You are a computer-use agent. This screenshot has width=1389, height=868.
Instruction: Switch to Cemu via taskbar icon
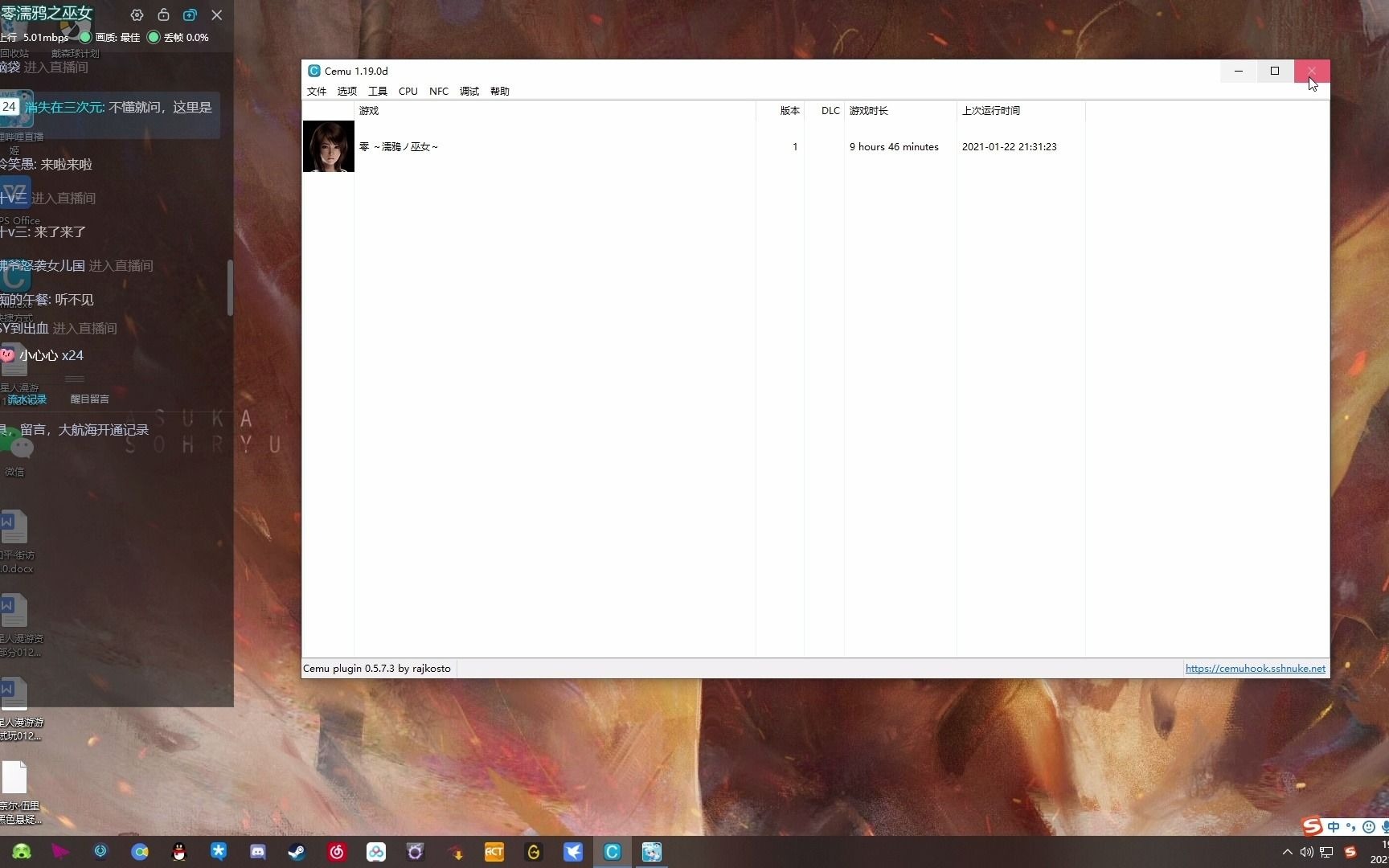click(x=613, y=852)
